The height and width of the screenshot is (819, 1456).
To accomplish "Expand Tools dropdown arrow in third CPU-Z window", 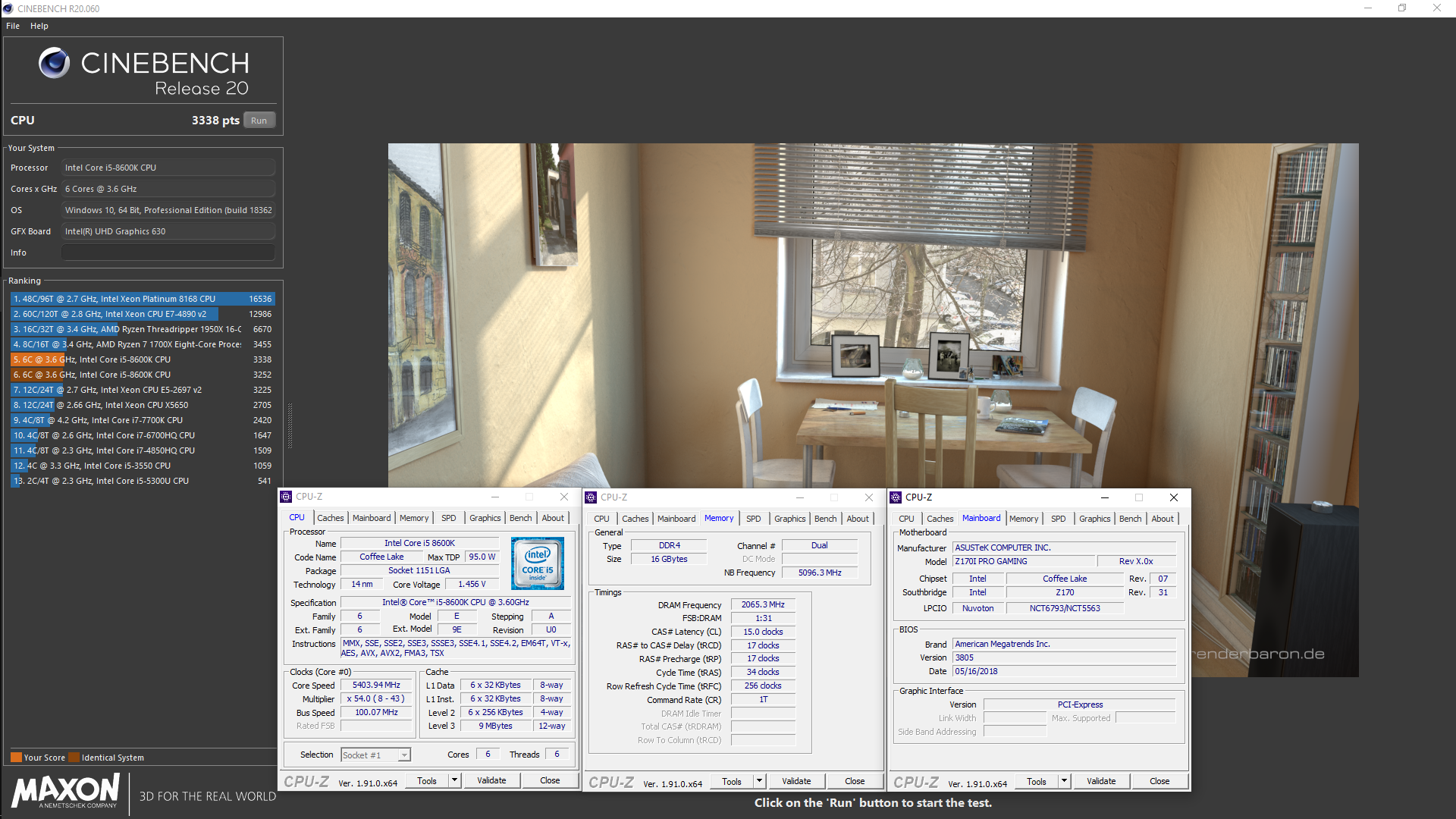I will 1064,781.
